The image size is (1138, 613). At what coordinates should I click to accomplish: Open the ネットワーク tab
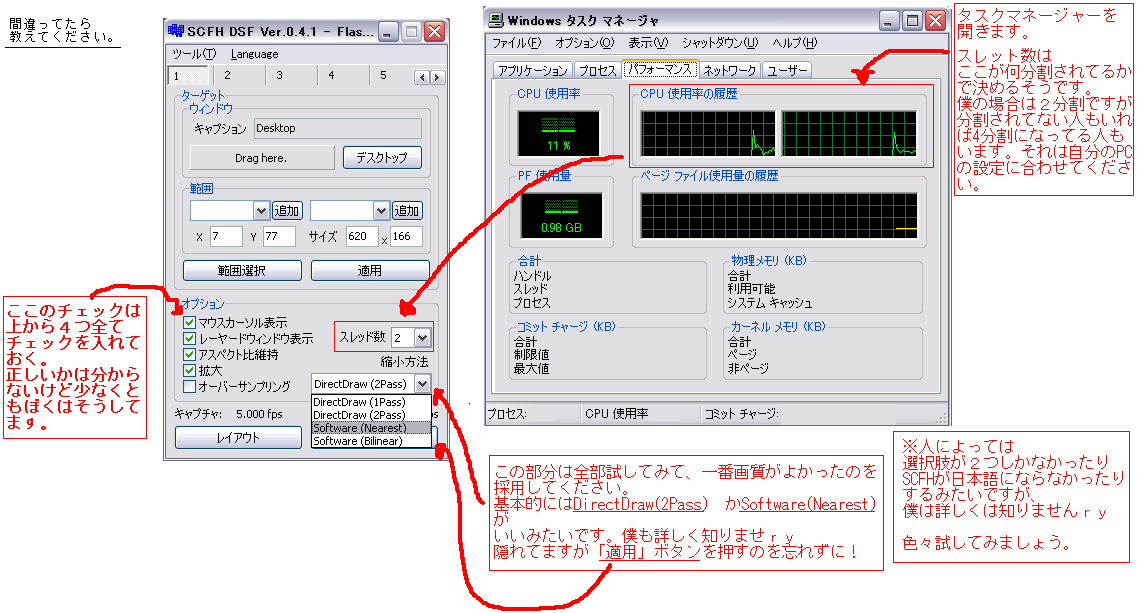pos(729,70)
